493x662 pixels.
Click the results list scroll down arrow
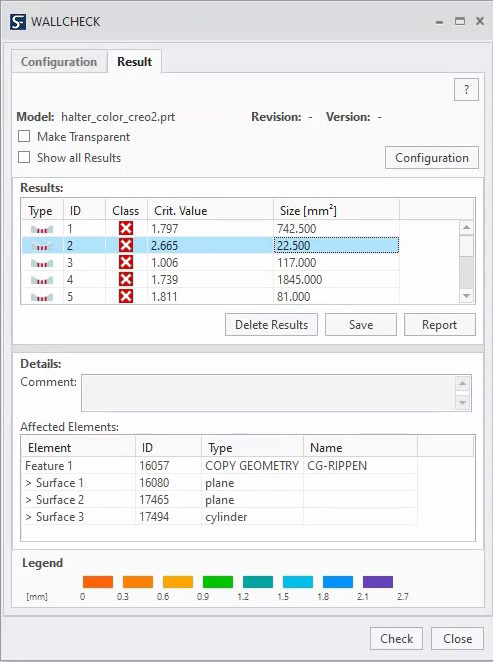(x=466, y=296)
